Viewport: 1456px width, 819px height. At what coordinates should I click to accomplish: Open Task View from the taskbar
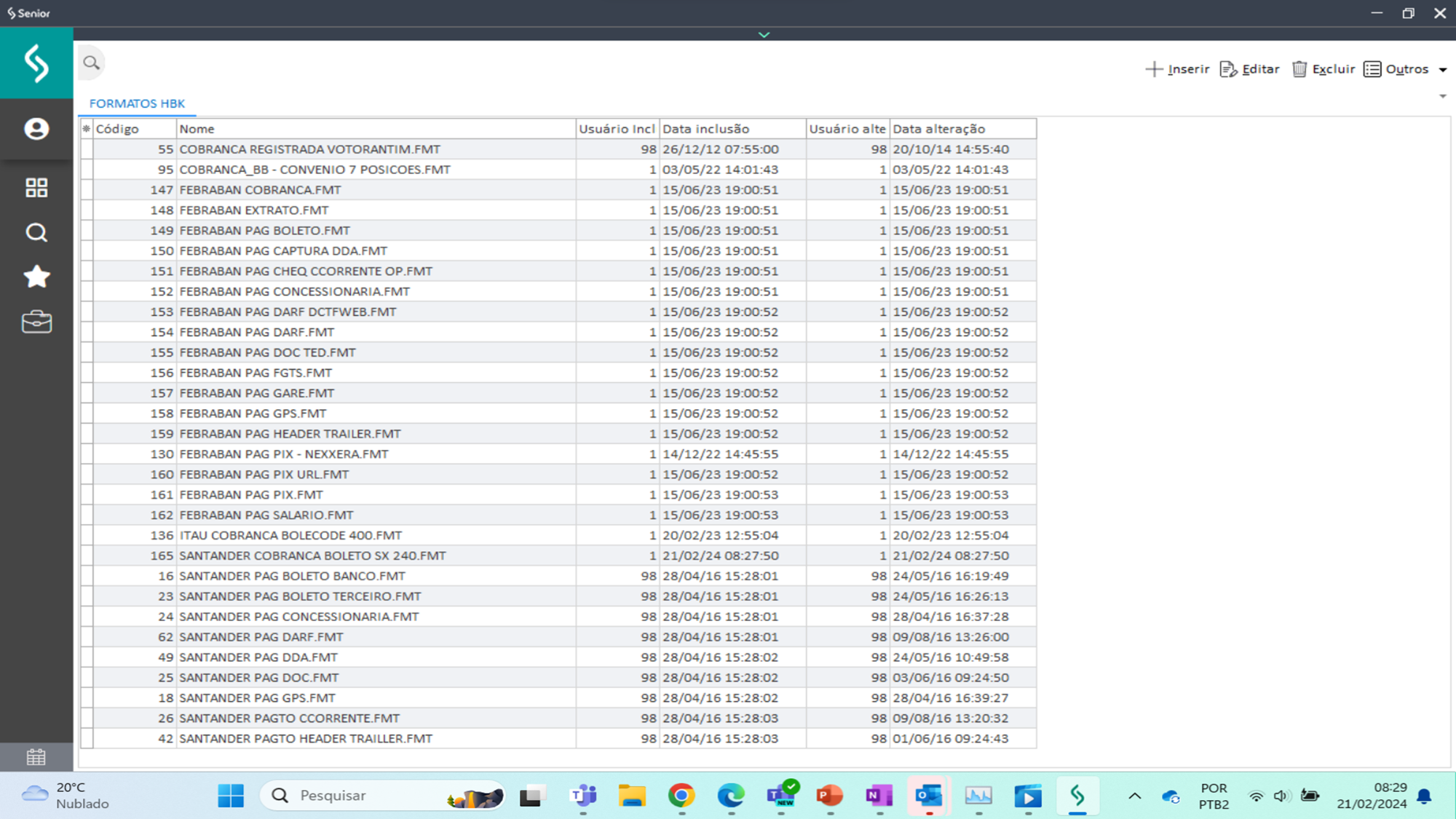point(533,796)
